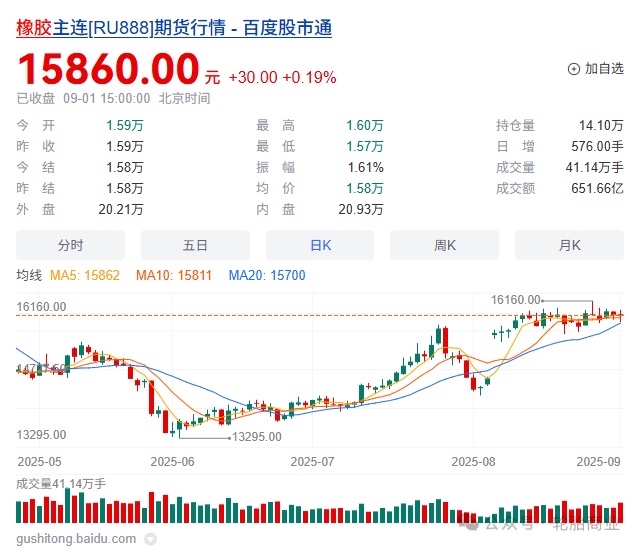Select the 日K chart tab
Screen dimensions: 640x552
pos(320,245)
